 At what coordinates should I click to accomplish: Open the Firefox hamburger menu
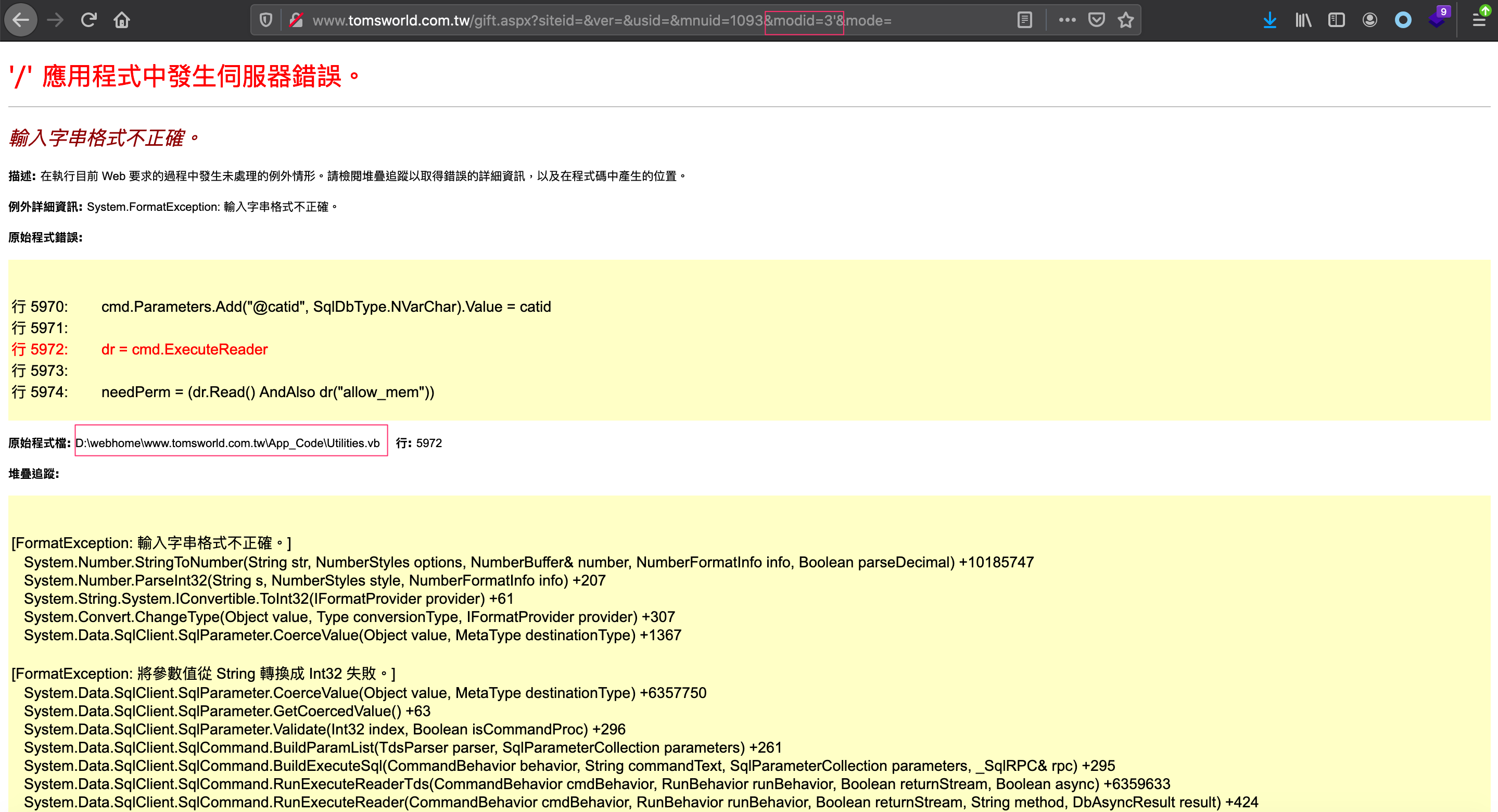pos(1479,20)
